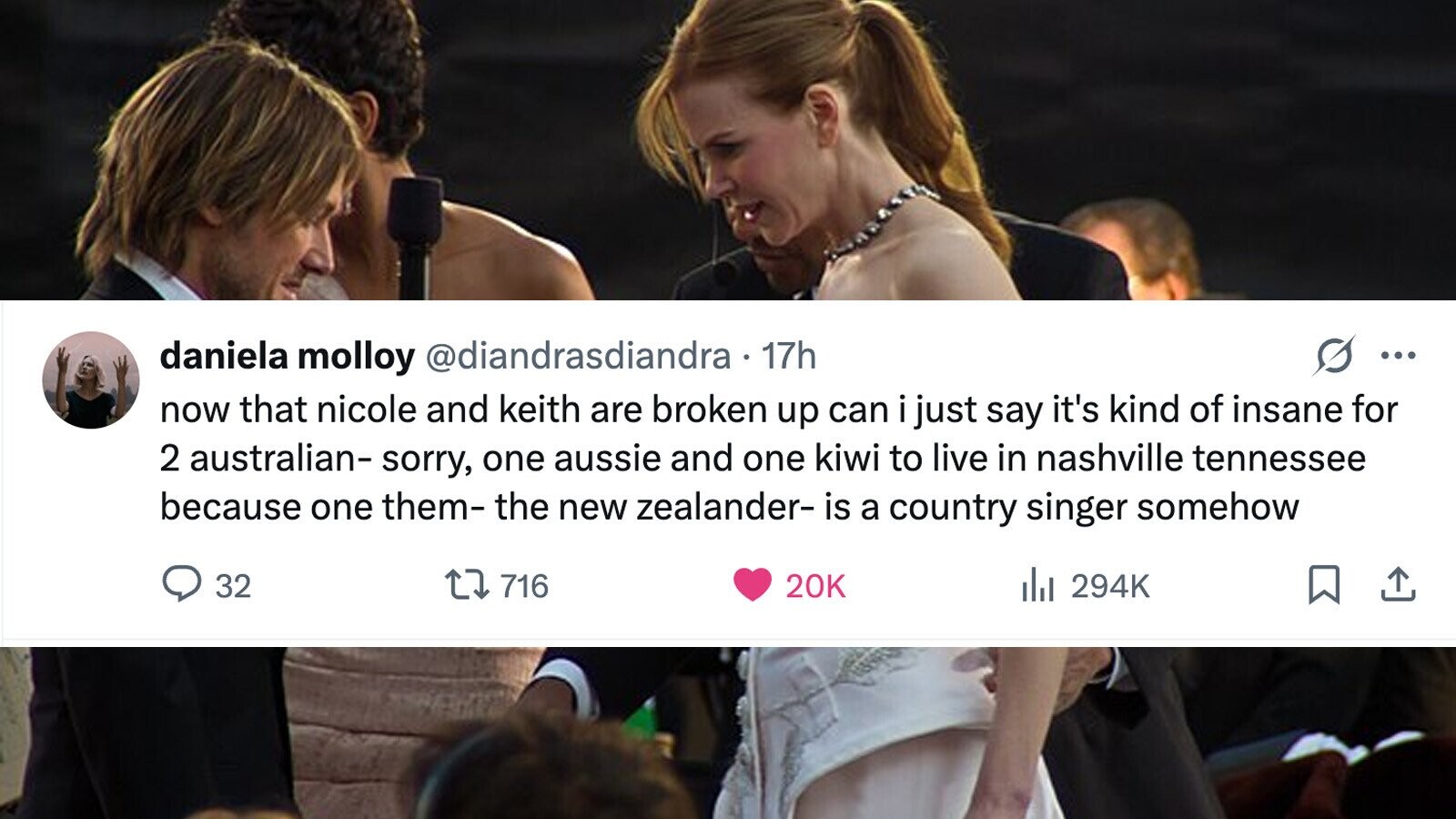This screenshot has height=819, width=1456.
Task: Click the 17h timestamp link
Action: point(788,356)
